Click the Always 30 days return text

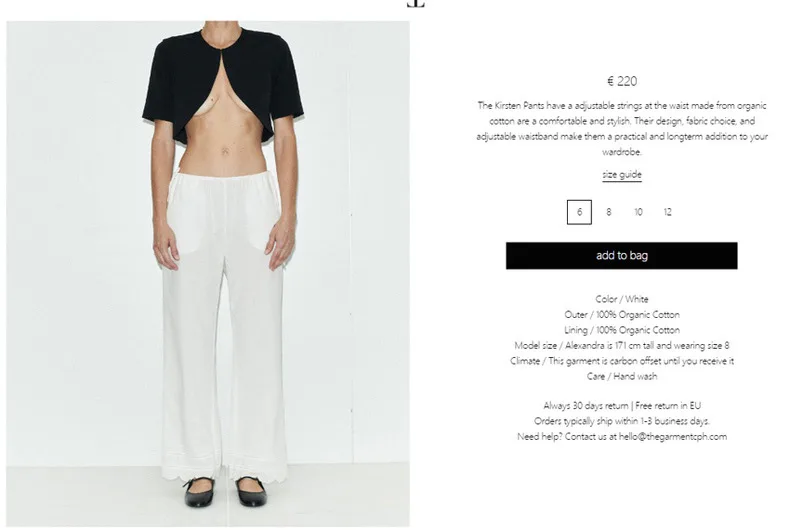point(585,406)
